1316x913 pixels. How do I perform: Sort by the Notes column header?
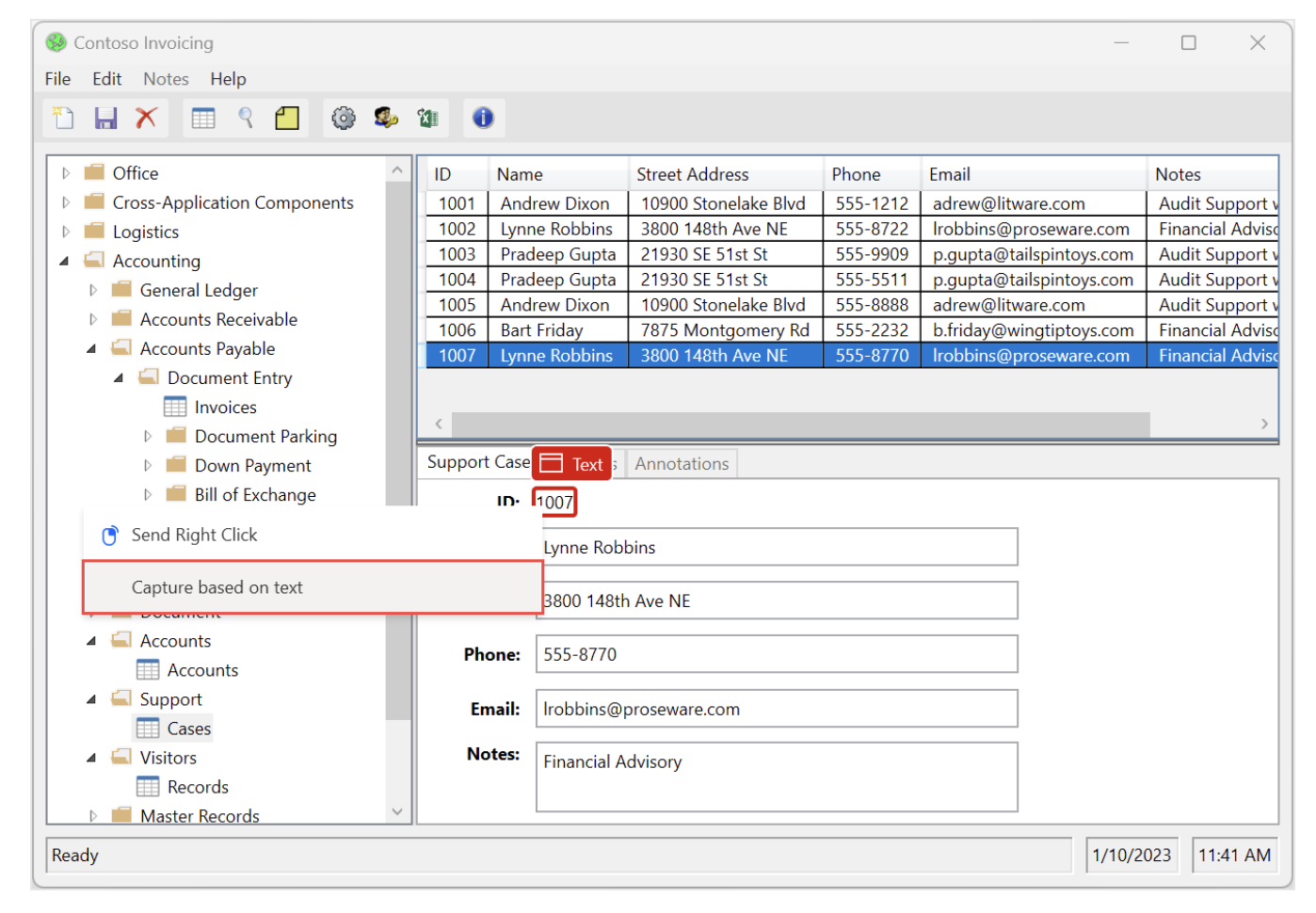pyautogui.click(x=1212, y=174)
